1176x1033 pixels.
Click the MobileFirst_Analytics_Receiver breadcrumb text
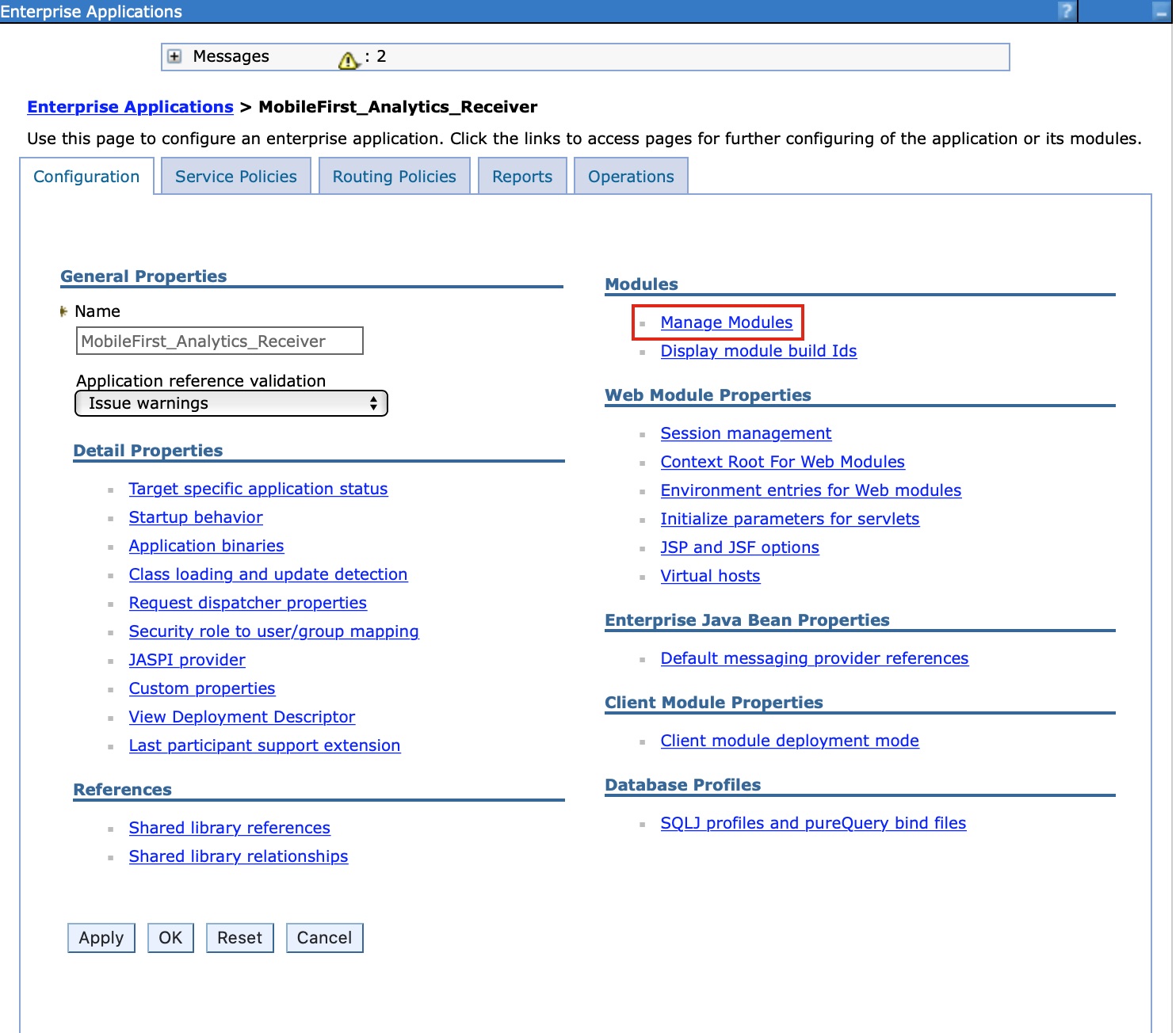click(x=398, y=107)
